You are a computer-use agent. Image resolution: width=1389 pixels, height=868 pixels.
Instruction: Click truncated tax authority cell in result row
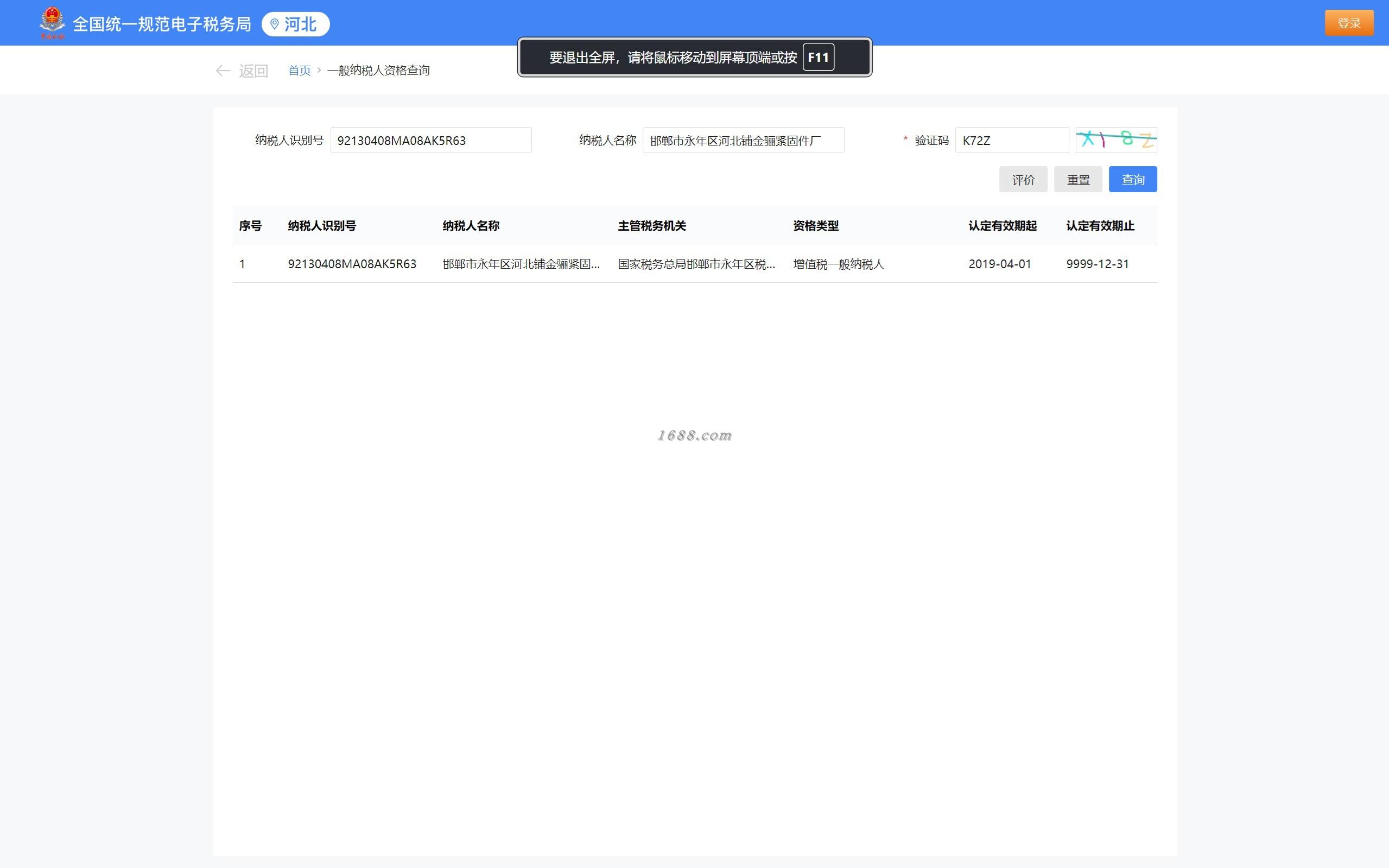(x=696, y=264)
